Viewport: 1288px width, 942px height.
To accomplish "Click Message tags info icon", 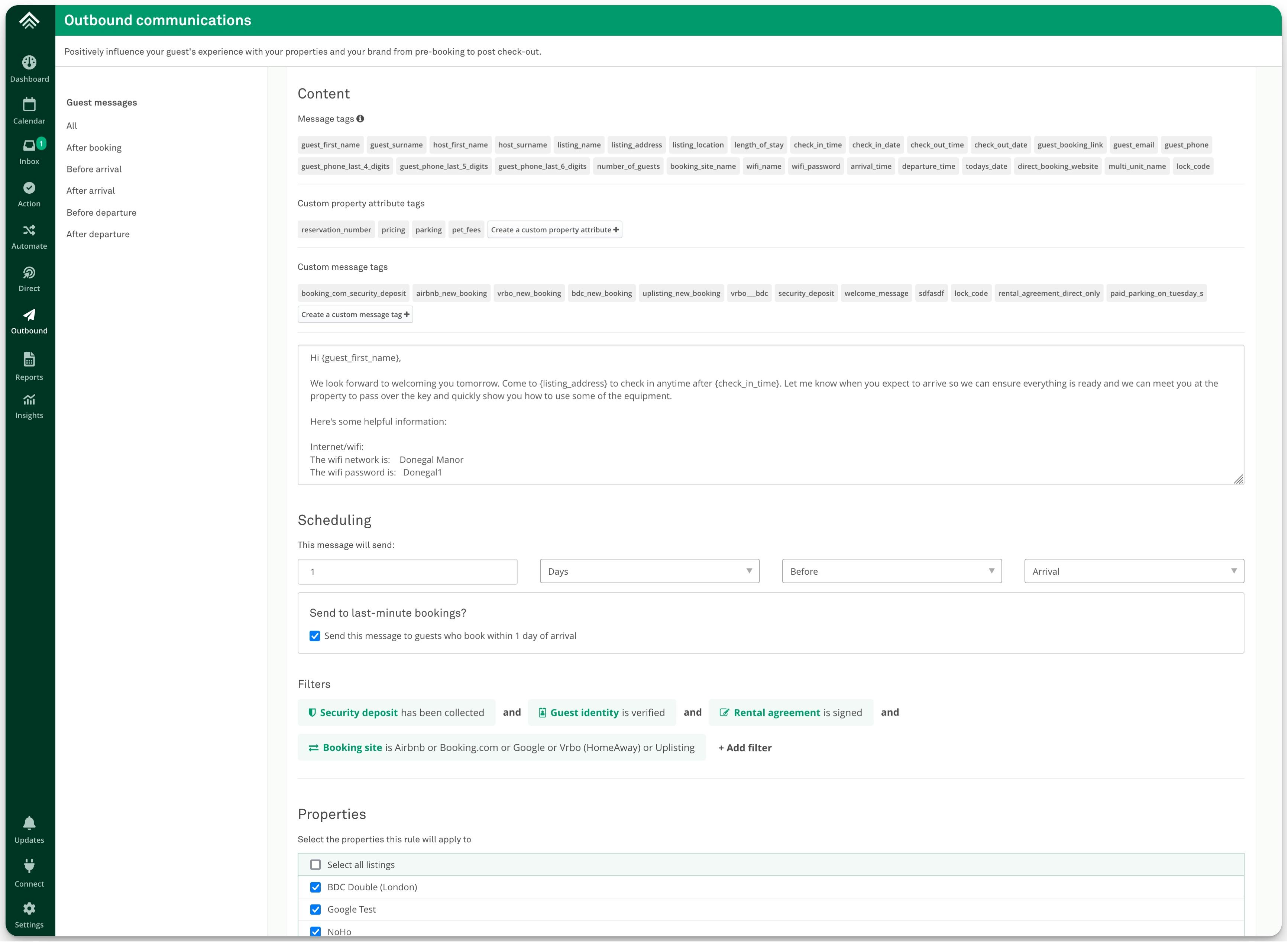I will 360,119.
